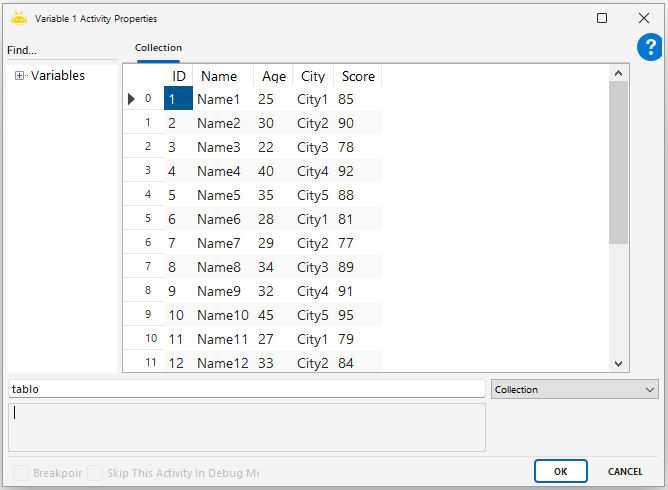
Task: Sort by the Score column header
Action: tap(358, 76)
